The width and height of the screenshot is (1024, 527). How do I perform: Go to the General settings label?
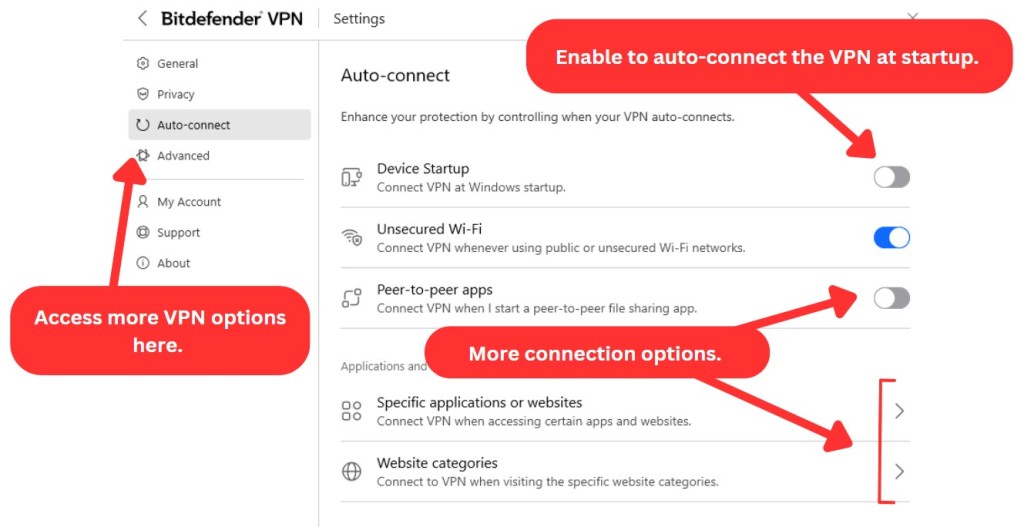coord(177,64)
